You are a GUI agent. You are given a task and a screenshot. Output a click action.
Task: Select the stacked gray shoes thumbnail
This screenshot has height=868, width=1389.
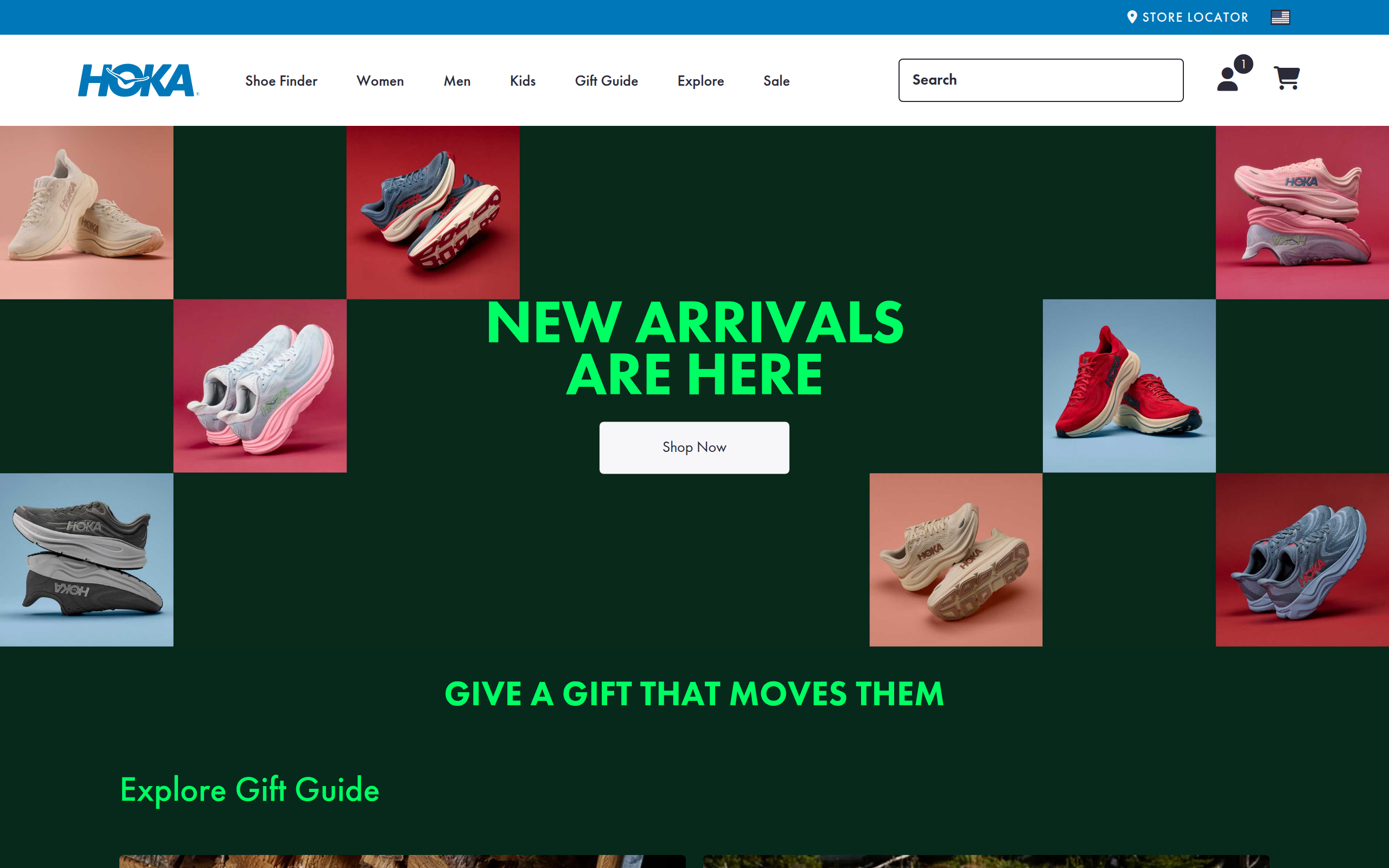click(87, 560)
